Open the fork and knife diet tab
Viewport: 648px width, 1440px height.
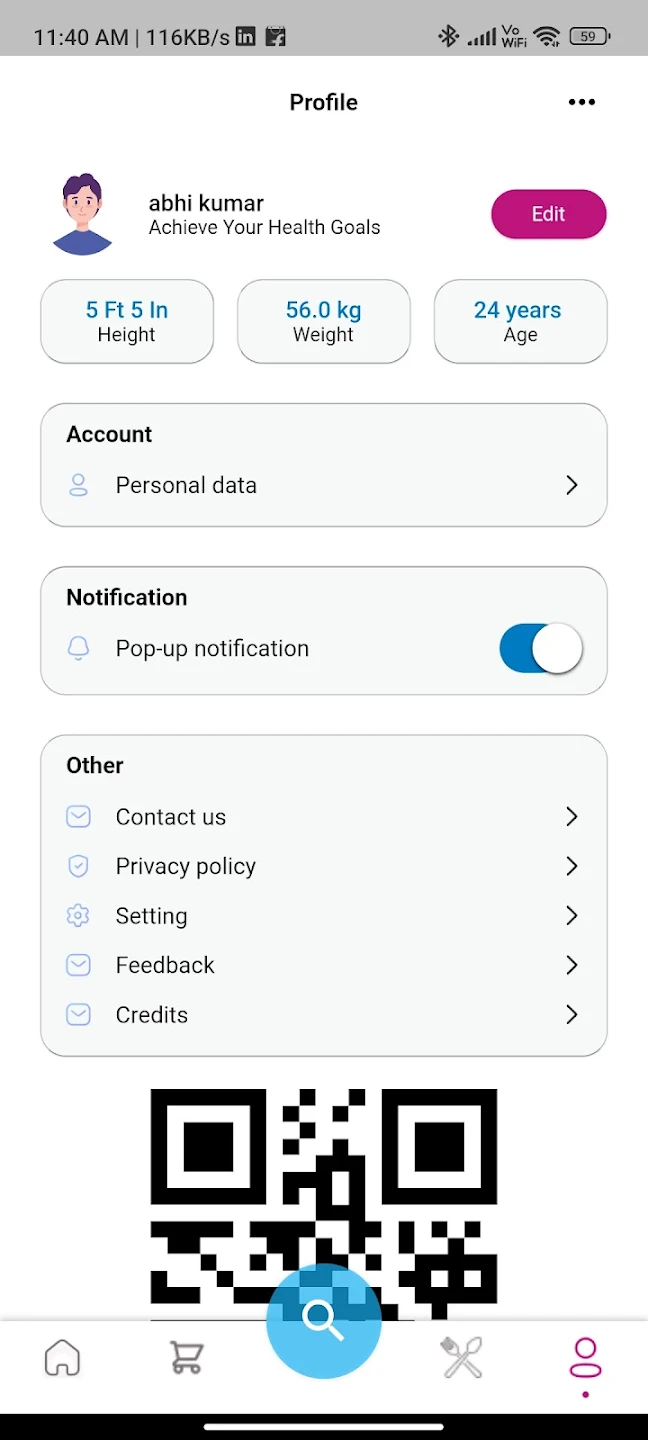click(x=461, y=1358)
